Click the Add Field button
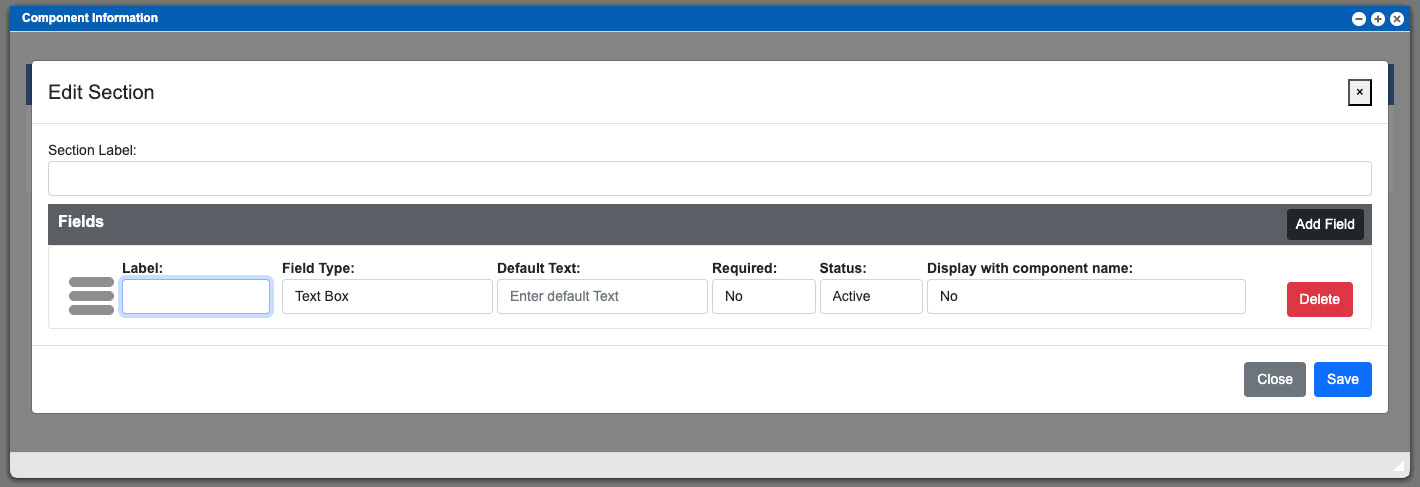Screen dimensions: 1420x487 tap(1325, 224)
